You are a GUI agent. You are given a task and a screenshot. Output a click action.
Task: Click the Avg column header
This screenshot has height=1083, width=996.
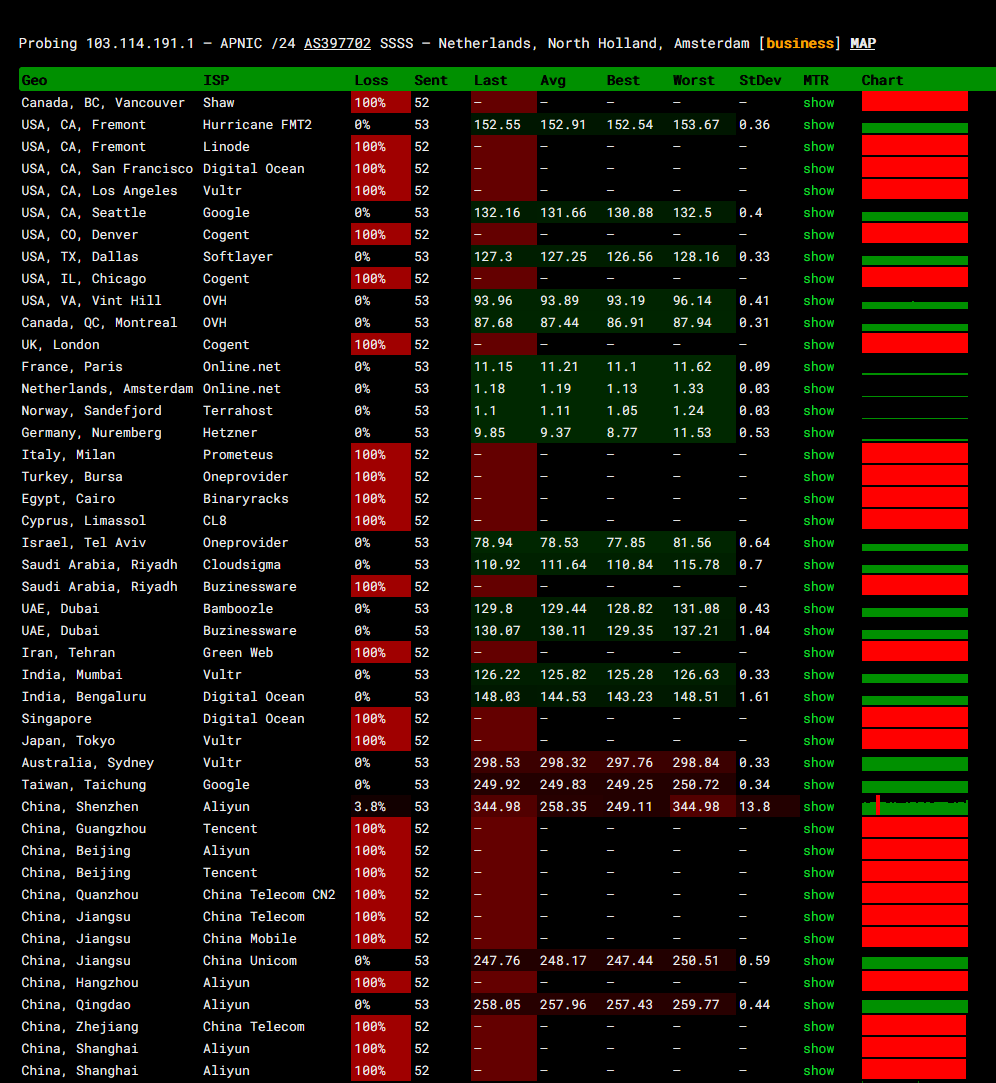pyautogui.click(x=553, y=80)
